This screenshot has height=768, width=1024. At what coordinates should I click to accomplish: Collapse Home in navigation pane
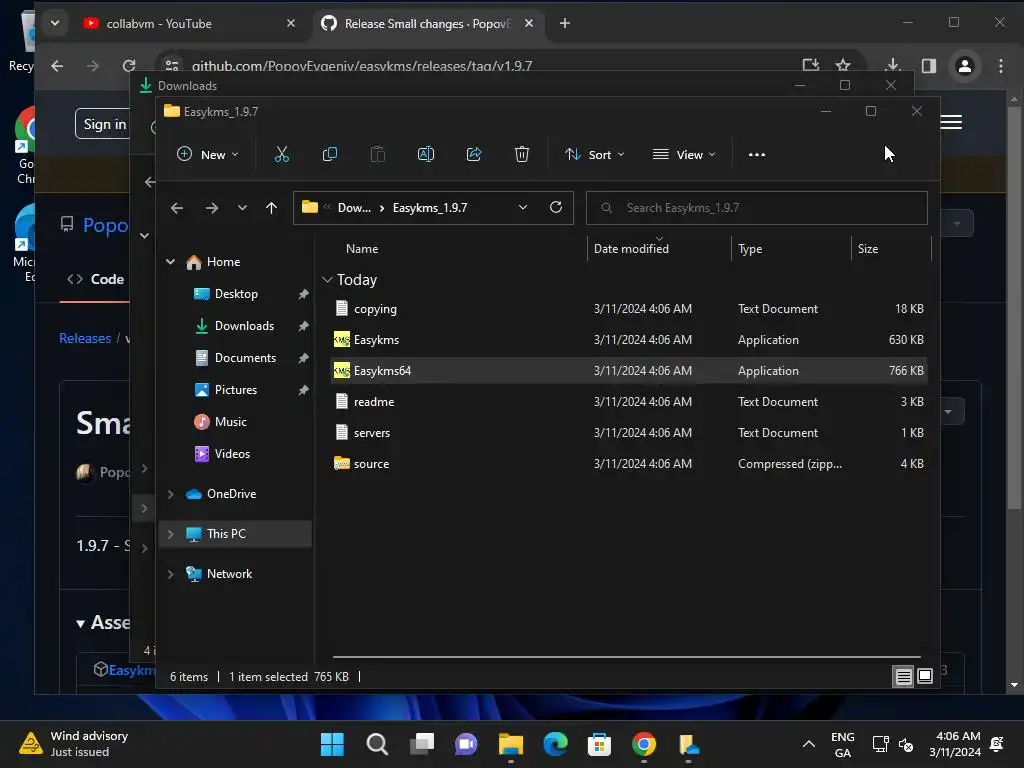(x=170, y=262)
